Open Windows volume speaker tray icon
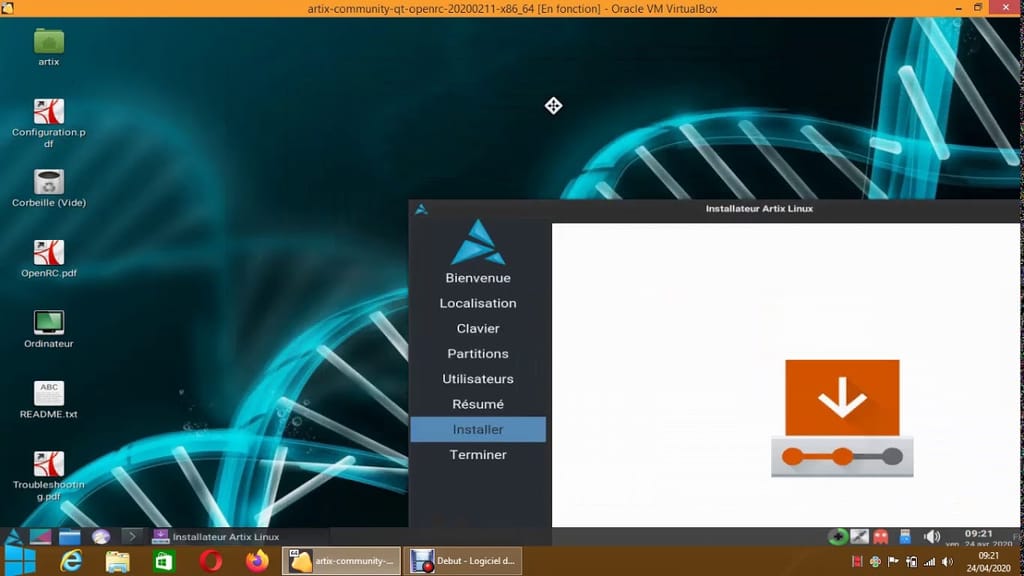The width and height of the screenshot is (1024, 576). [x=948, y=562]
